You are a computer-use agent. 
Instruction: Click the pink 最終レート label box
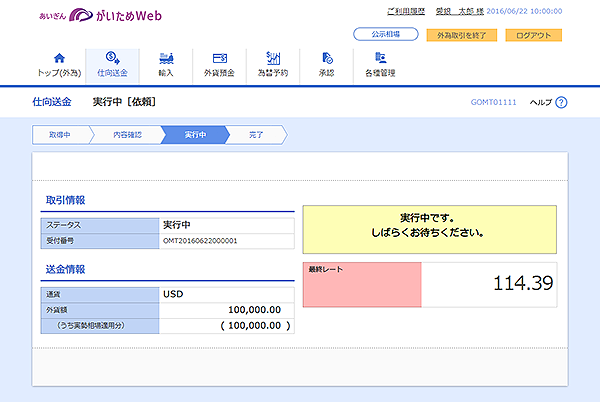pos(362,285)
